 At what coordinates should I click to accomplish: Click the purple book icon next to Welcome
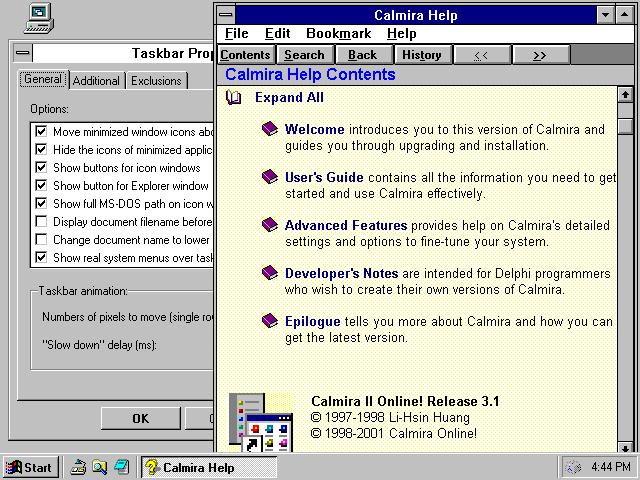[270, 129]
